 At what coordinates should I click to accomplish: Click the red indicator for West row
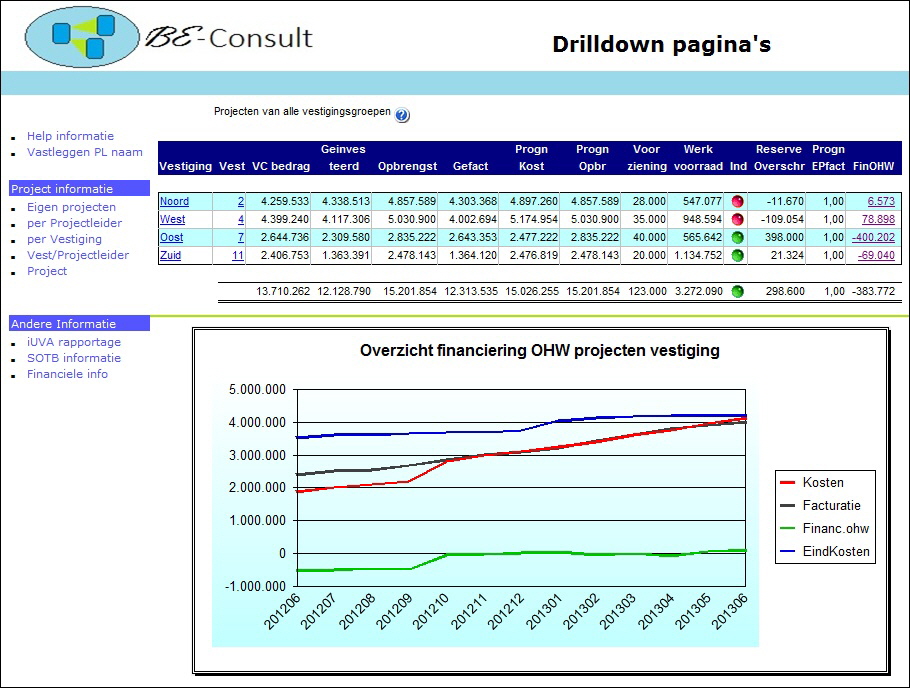(738, 220)
